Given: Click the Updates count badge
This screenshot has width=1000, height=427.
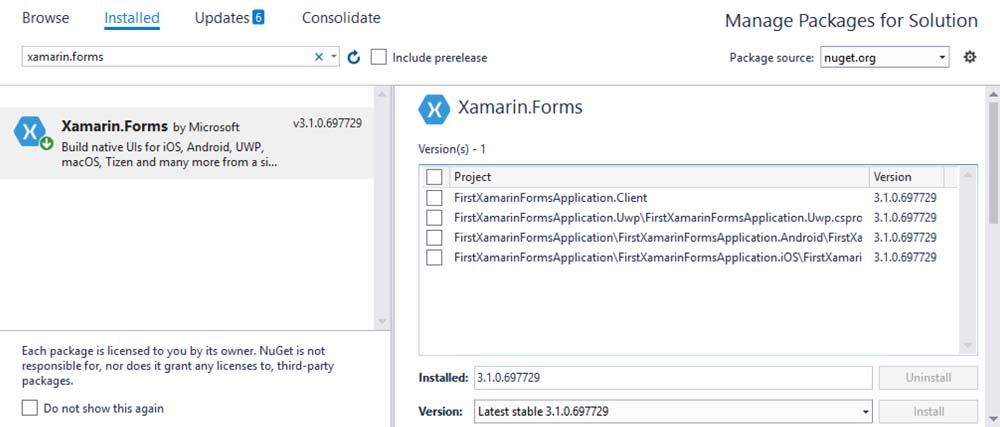Looking at the screenshot, I should point(258,18).
